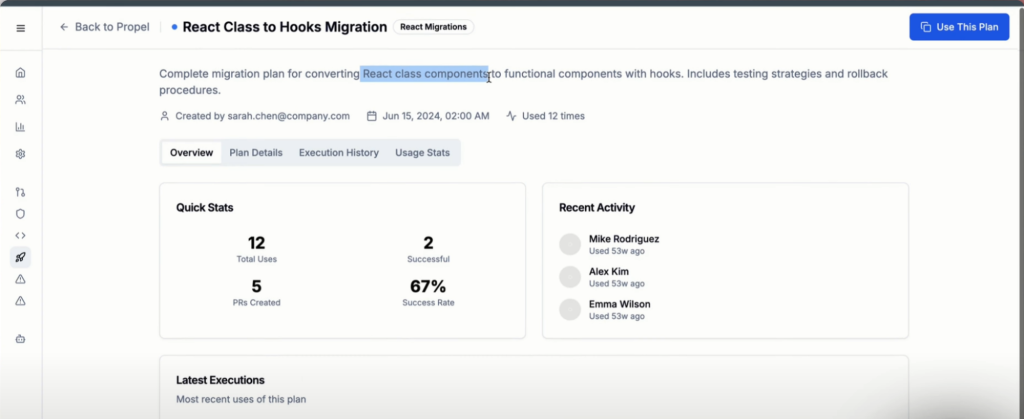Open the hamburger menu in sidebar
This screenshot has height=419, width=1024.
click(20, 27)
